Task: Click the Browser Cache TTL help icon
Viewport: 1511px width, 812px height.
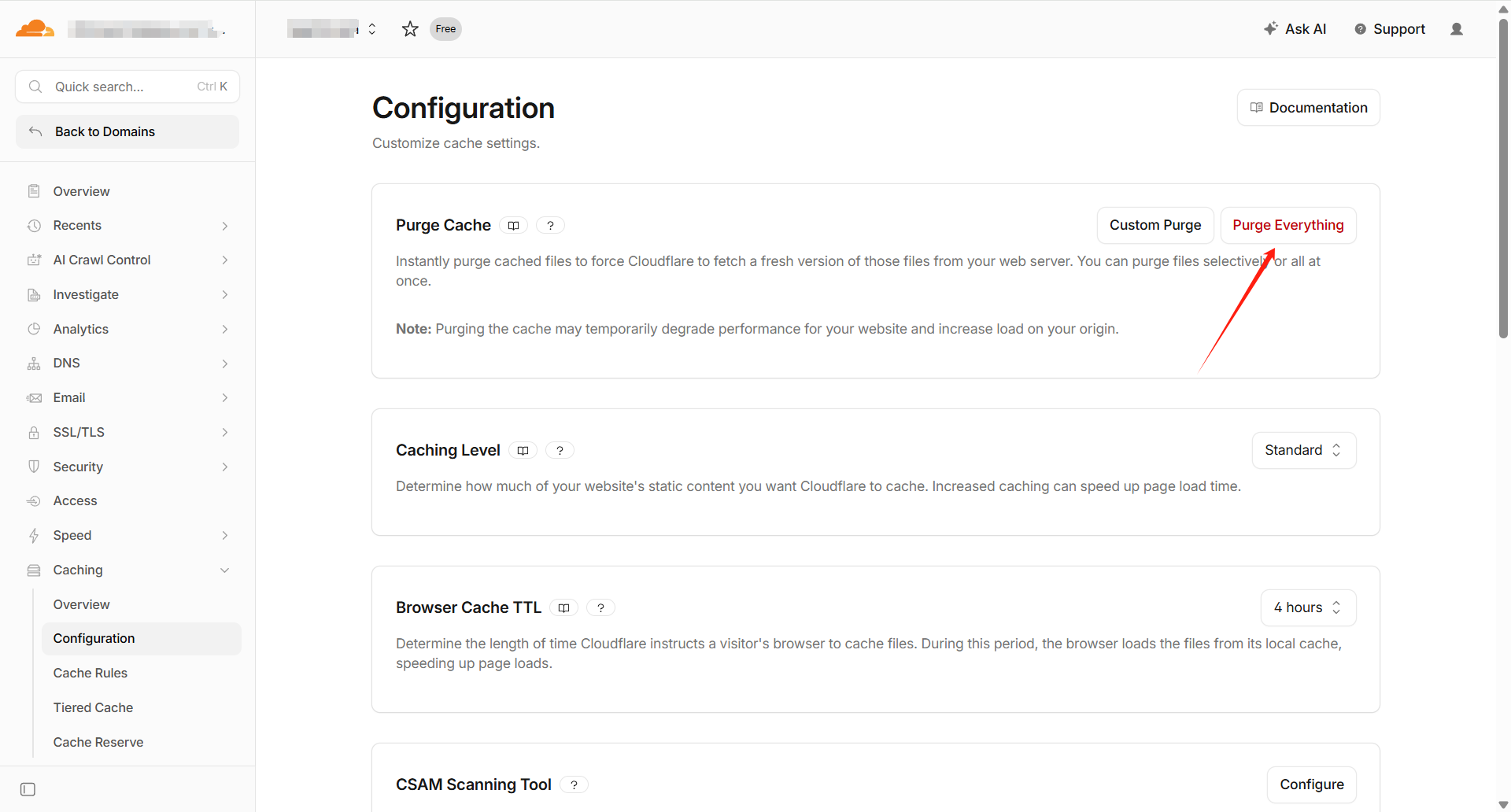Action: tap(600, 608)
